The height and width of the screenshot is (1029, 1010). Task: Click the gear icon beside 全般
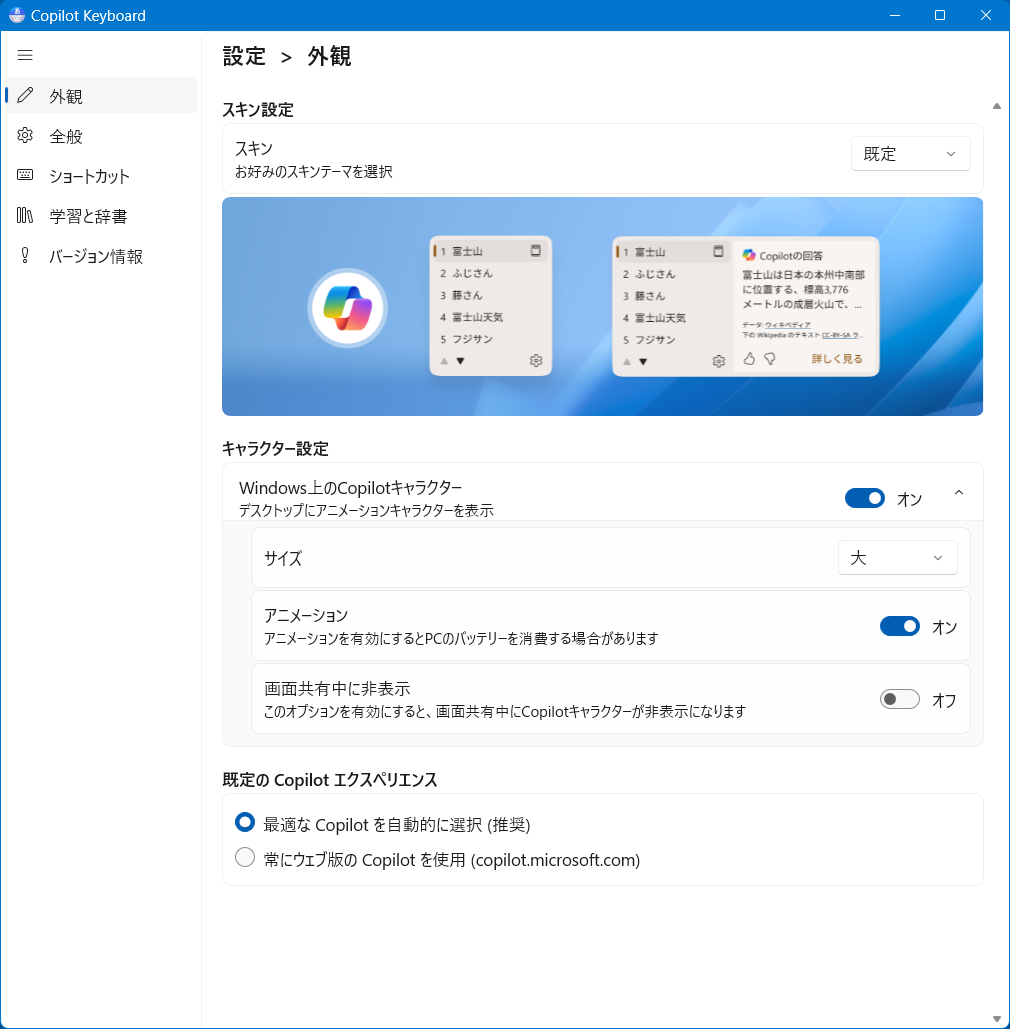coord(25,135)
